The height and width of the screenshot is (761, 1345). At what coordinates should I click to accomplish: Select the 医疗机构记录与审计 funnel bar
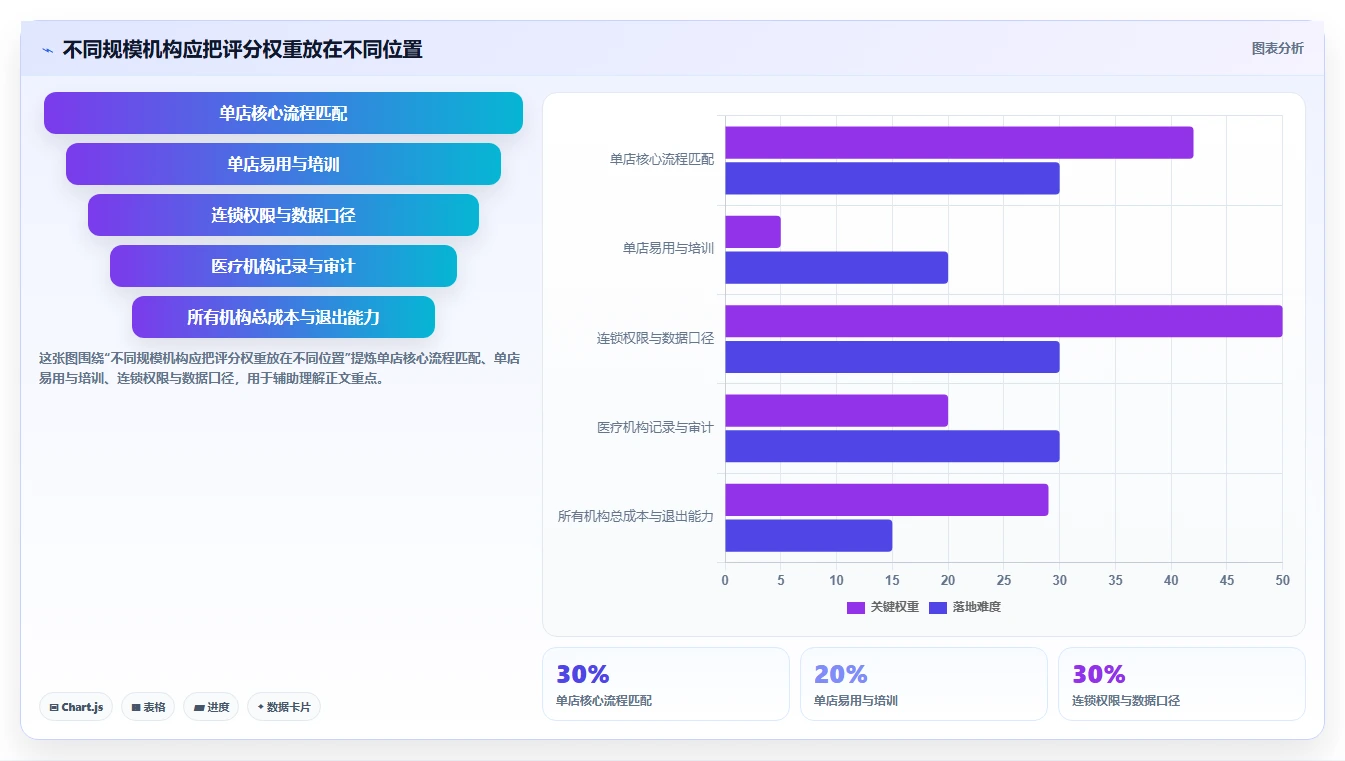pyautogui.click(x=283, y=266)
